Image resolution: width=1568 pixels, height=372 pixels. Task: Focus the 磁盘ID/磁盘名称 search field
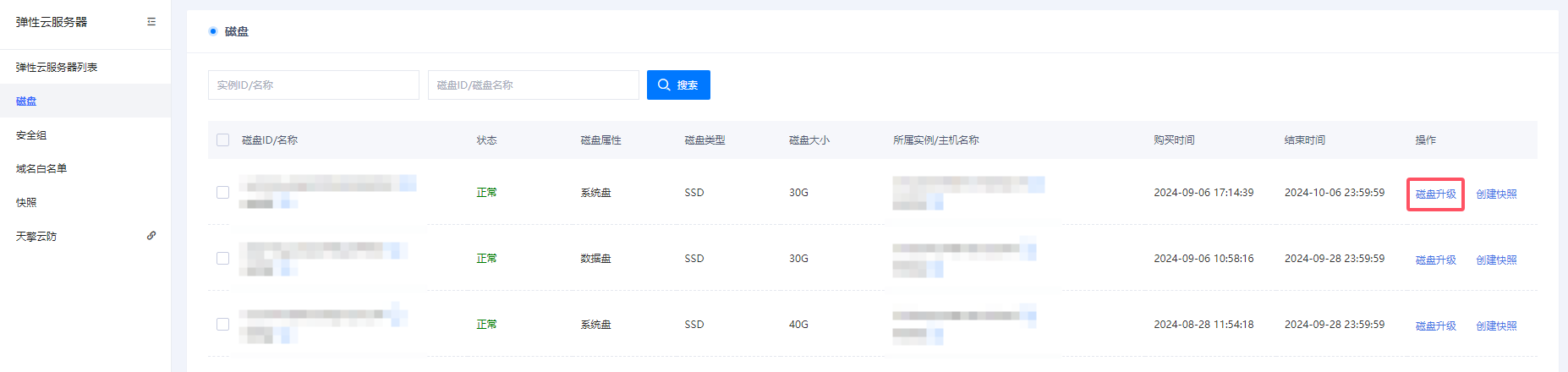[533, 85]
